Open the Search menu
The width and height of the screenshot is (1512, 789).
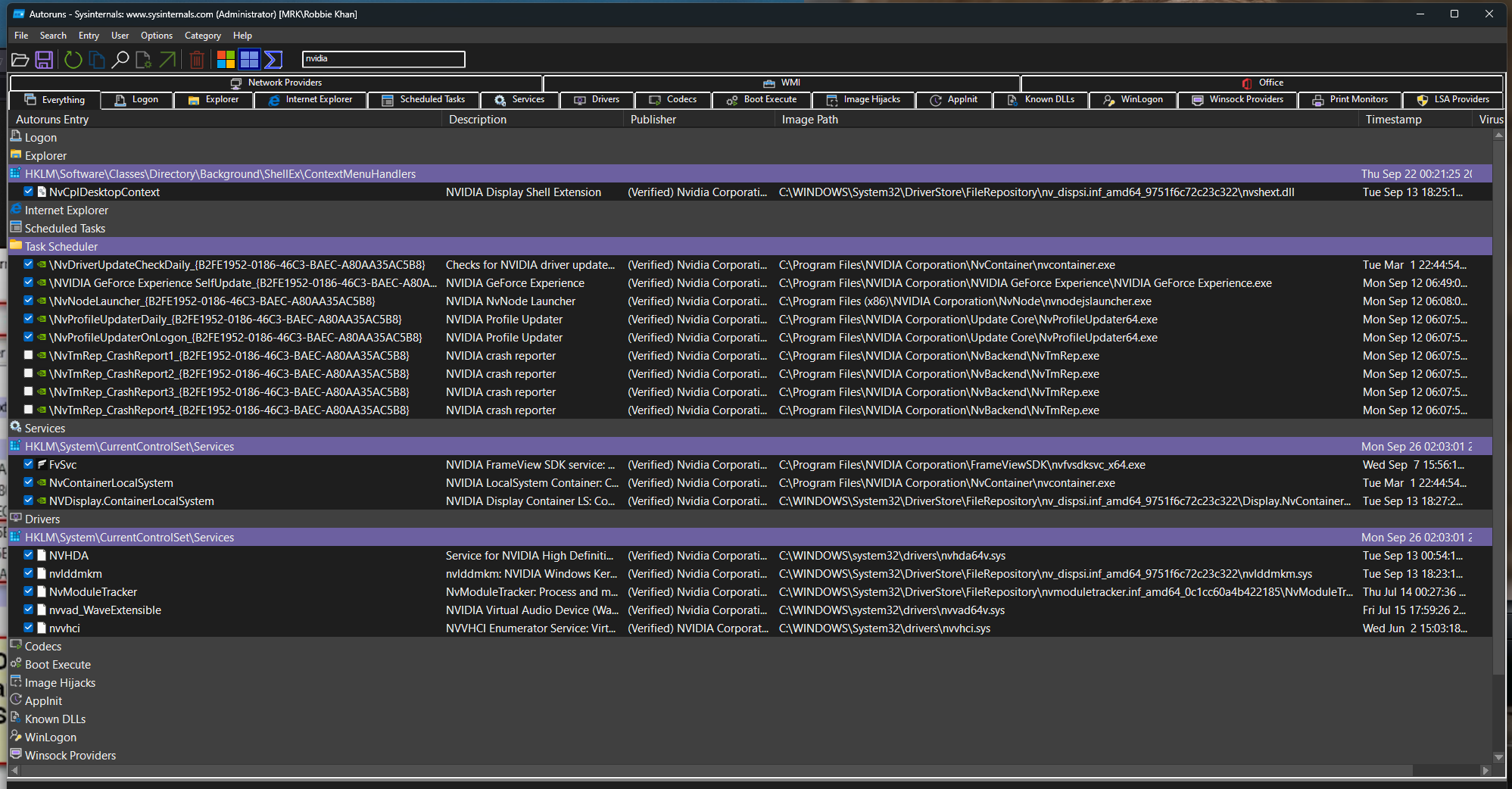click(53, 36)
